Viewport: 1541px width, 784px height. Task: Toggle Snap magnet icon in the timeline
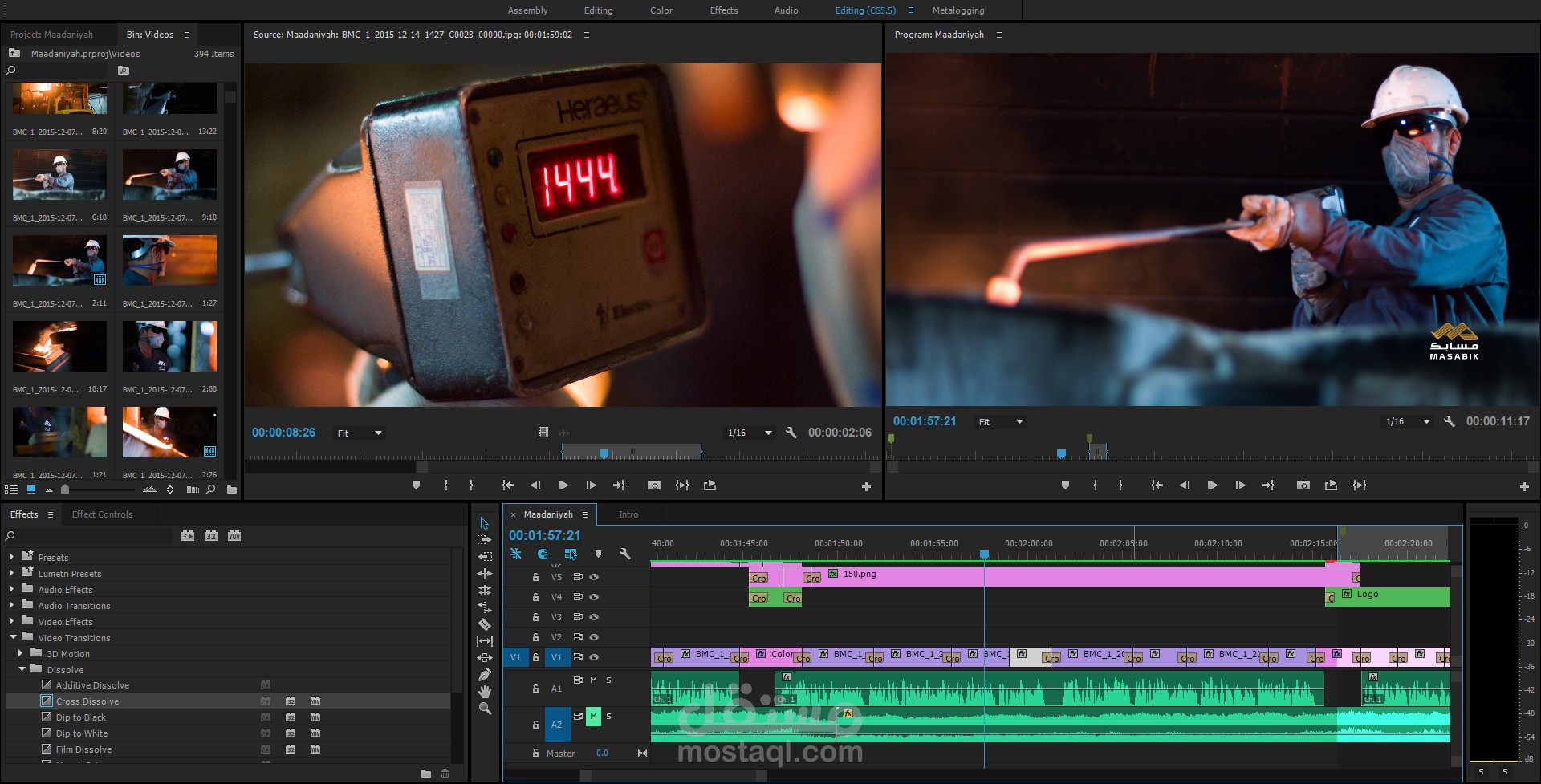[x=543, y=554]
